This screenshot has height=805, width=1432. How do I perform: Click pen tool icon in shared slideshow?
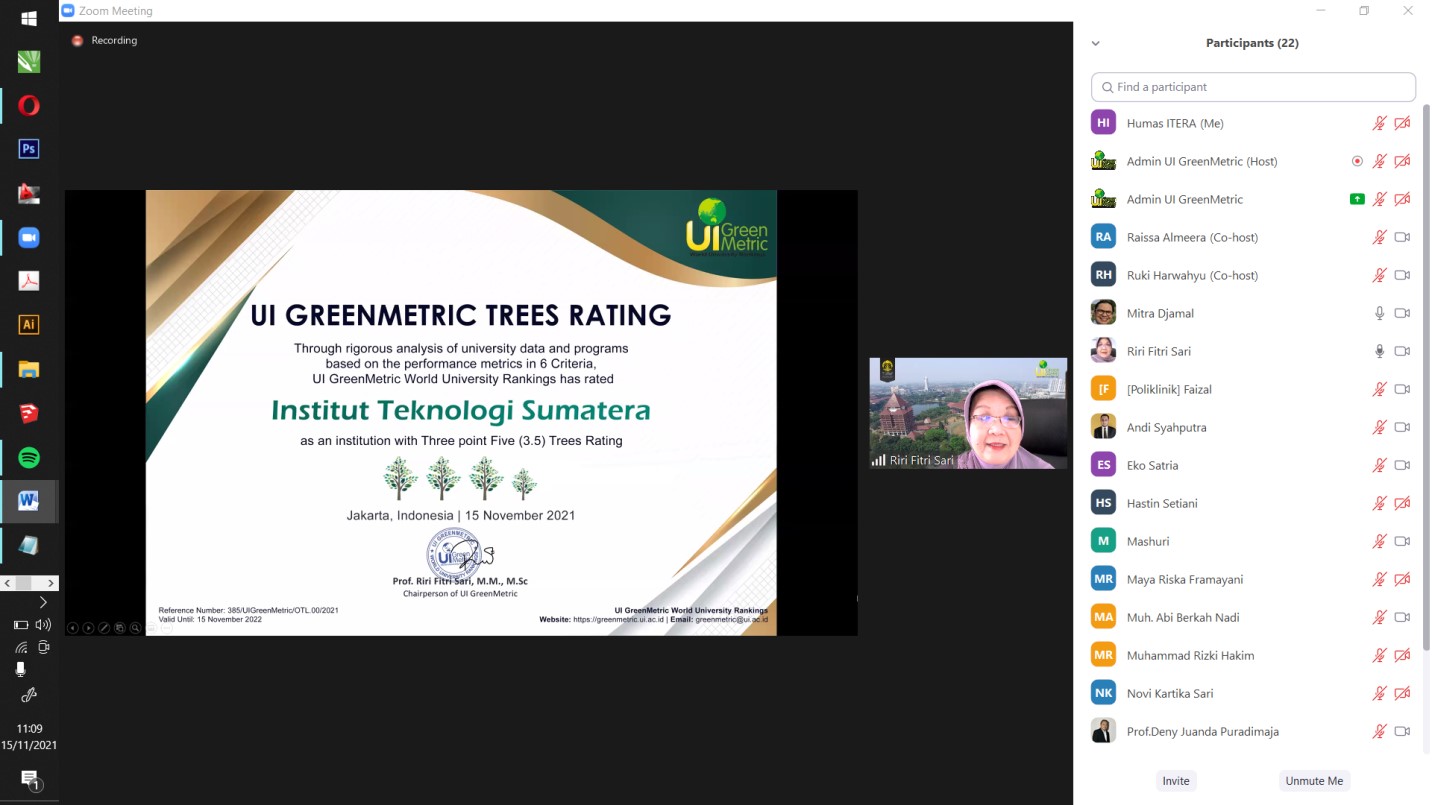point(104,628)
